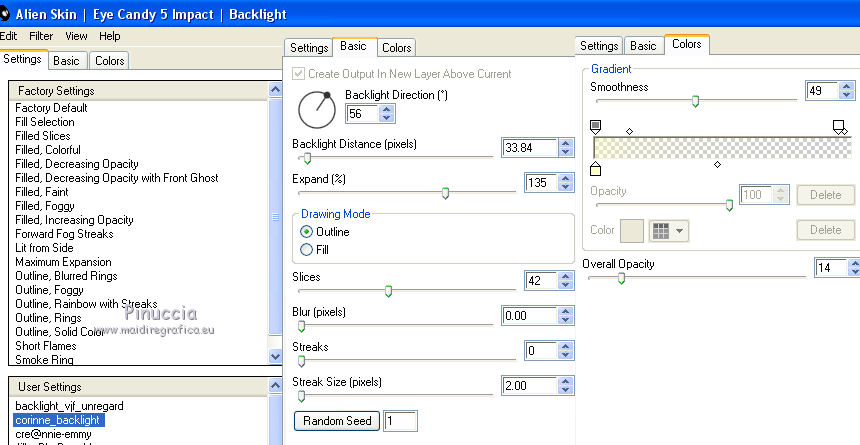Image resolution: width=860 pixels, height=445 pixels.
Task: Select Forward Fog Streaks preset
Action: pyautogui.click(x=64, y=234)
